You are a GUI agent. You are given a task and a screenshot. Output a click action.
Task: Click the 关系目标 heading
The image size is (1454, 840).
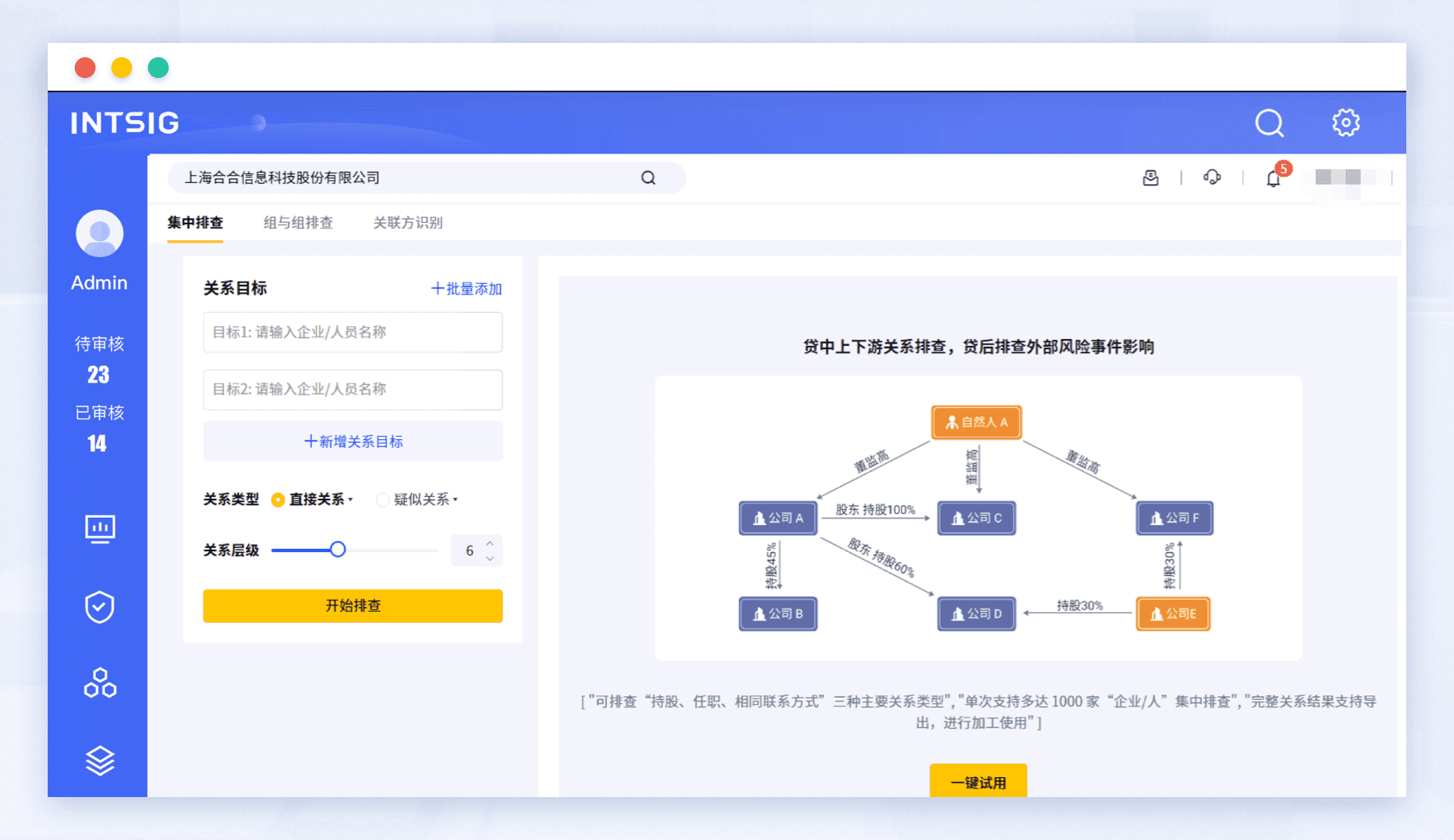[x=235, y=288]
